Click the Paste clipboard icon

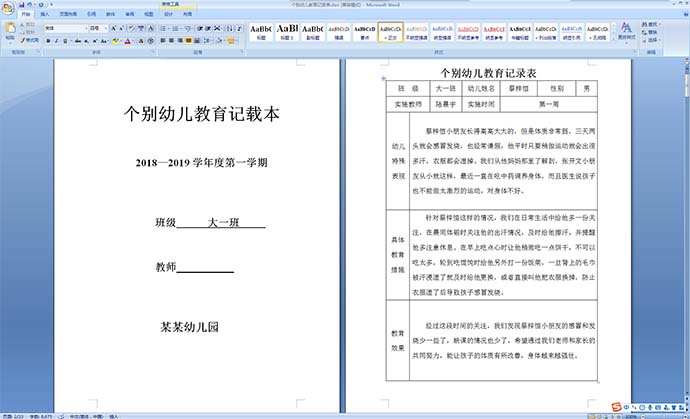click(10, 29)
